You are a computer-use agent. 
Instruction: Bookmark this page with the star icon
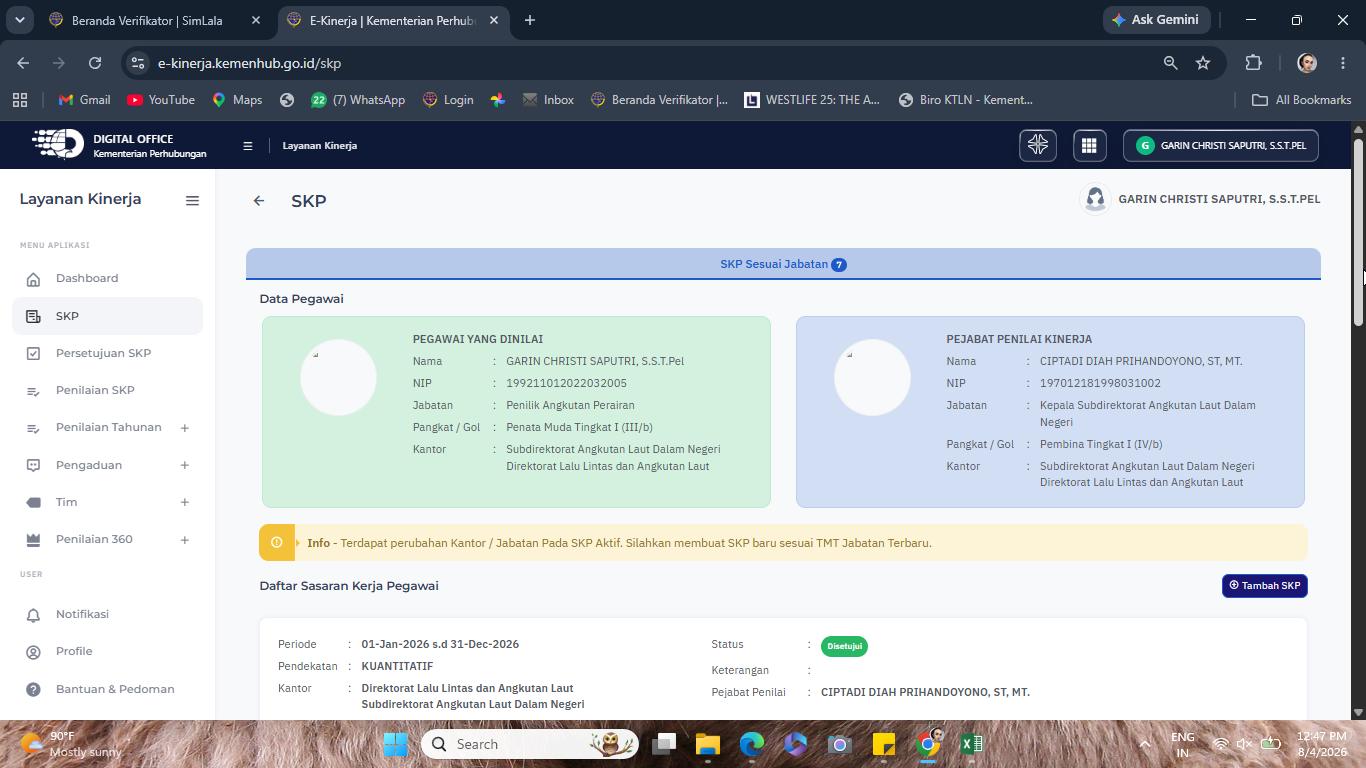(x=1203, y=63)
